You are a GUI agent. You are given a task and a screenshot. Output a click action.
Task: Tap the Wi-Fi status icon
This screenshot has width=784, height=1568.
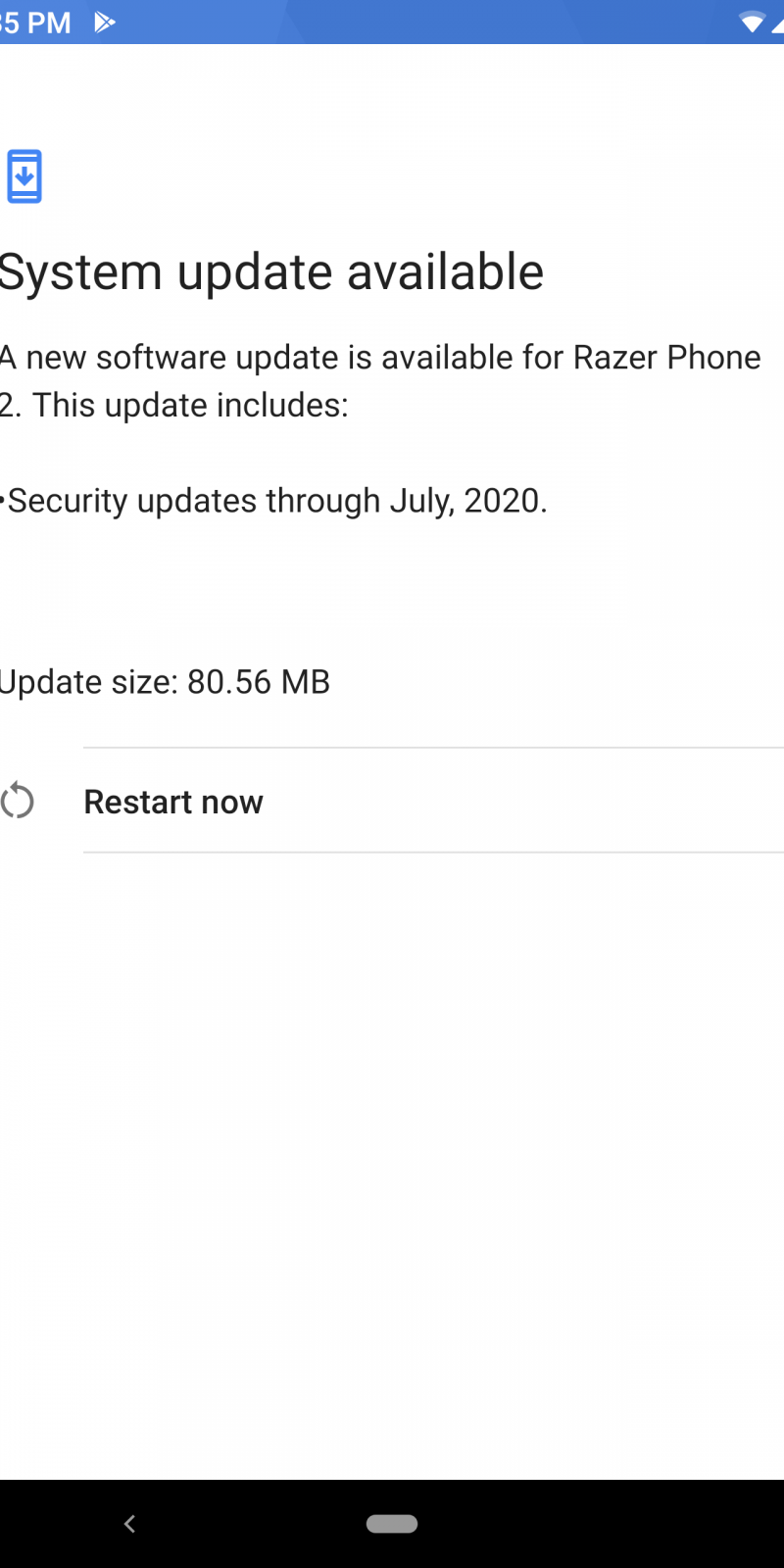(x=752, y=22)
